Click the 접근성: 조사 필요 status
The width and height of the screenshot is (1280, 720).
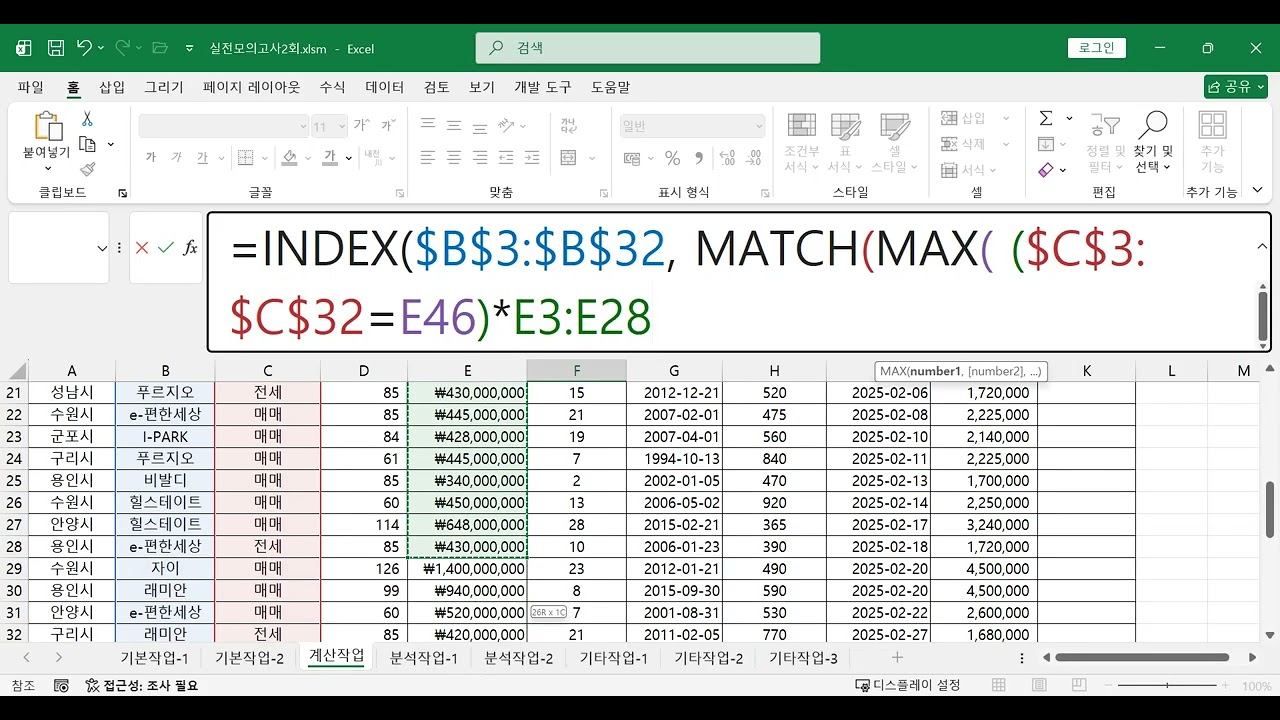[142, 686]
